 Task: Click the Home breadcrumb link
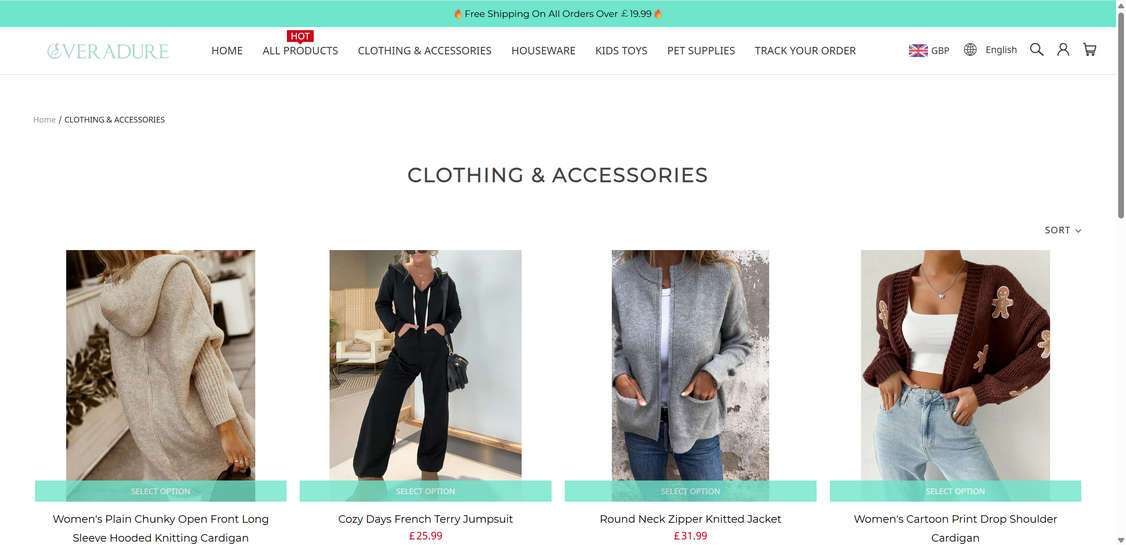point(45,120)
